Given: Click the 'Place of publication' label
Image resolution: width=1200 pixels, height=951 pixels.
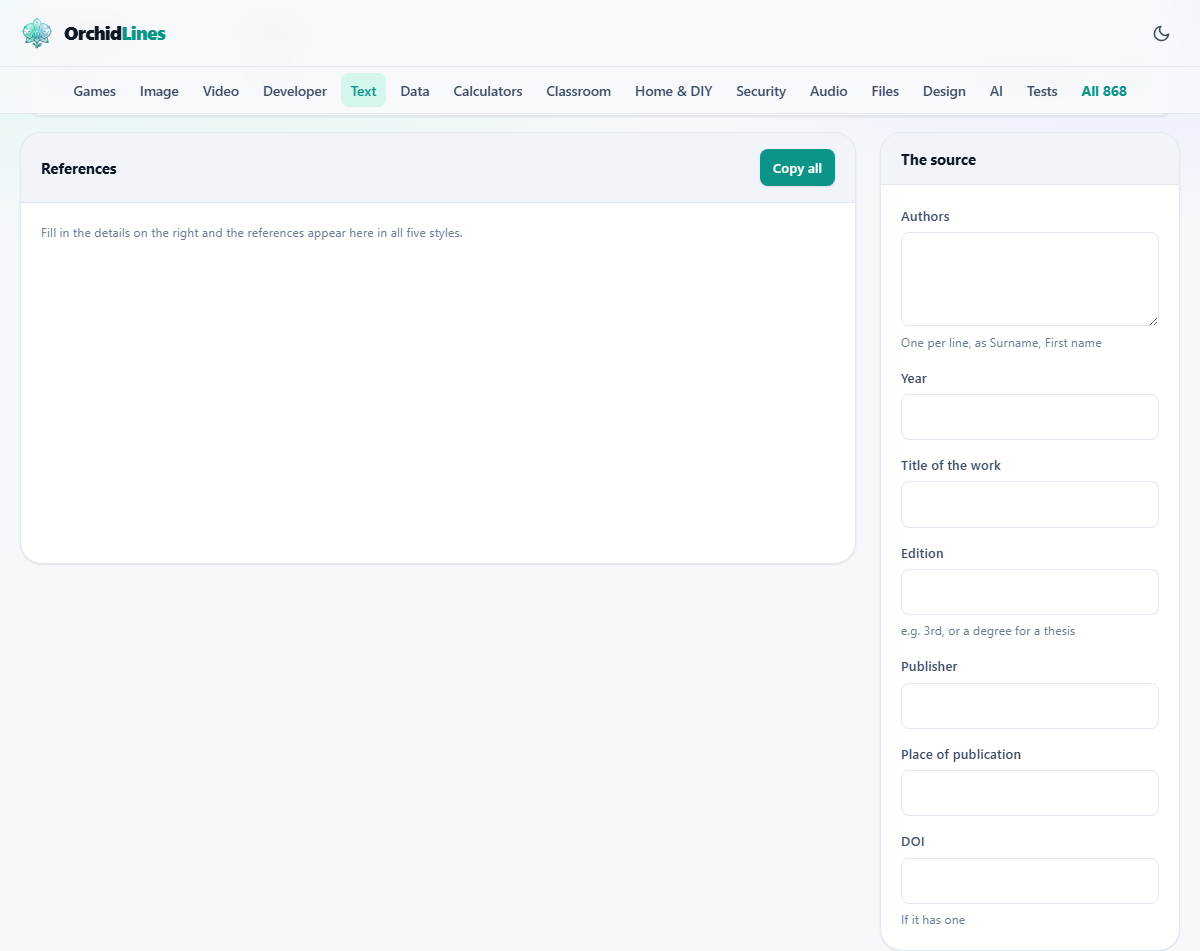Looking at the screenshot, I should [x=961, y=754].
